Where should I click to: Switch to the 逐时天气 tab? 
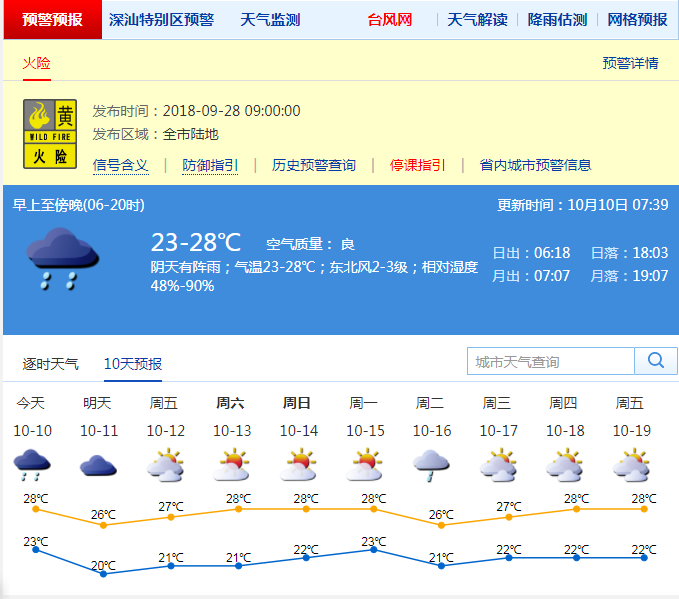(x=50, y=363)
